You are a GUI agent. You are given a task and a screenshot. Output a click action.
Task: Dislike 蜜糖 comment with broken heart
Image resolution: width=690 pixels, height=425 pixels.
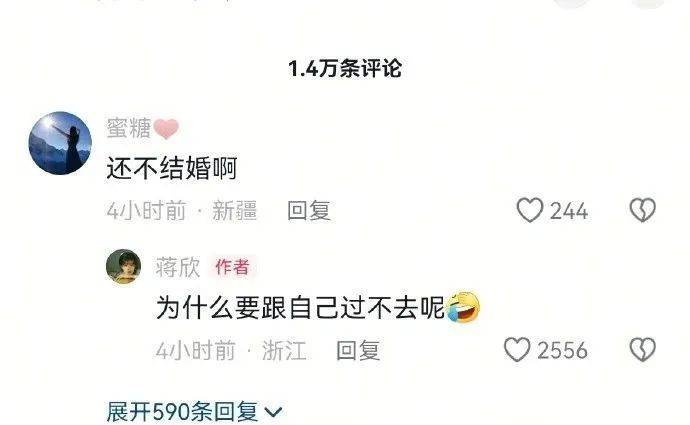pos(643,210)
